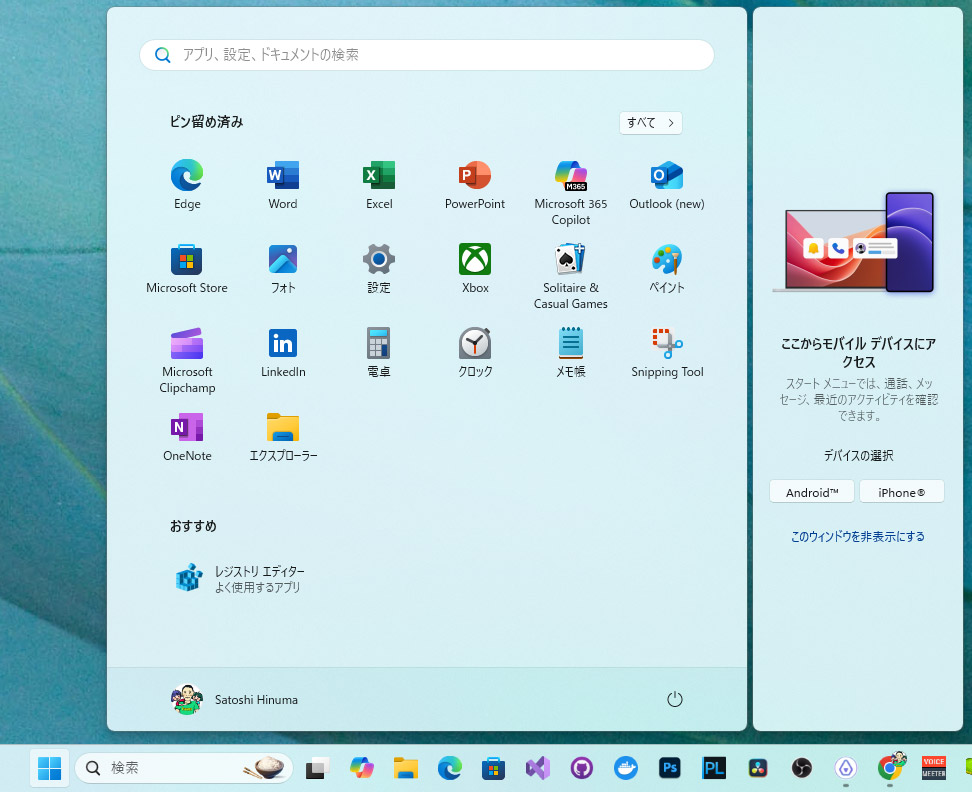This screenshot has height=792, width=972.
Task: Select the Android™ device button
Action: (811, 492)
